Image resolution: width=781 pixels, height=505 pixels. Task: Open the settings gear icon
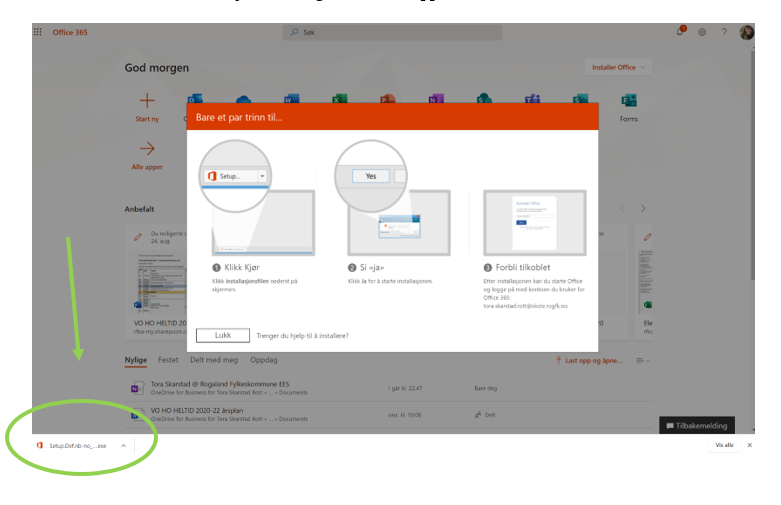tap(702, 32)
